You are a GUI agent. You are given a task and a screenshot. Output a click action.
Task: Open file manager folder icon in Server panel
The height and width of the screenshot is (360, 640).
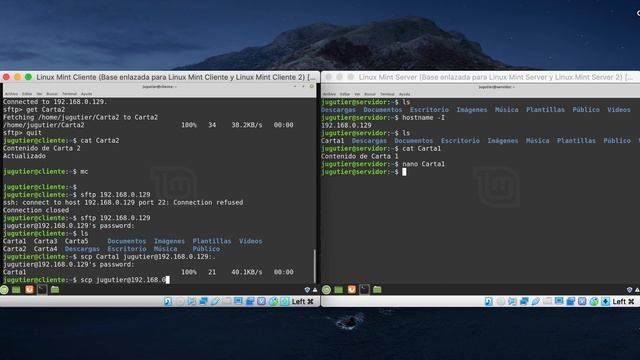[x=377, y=290]
